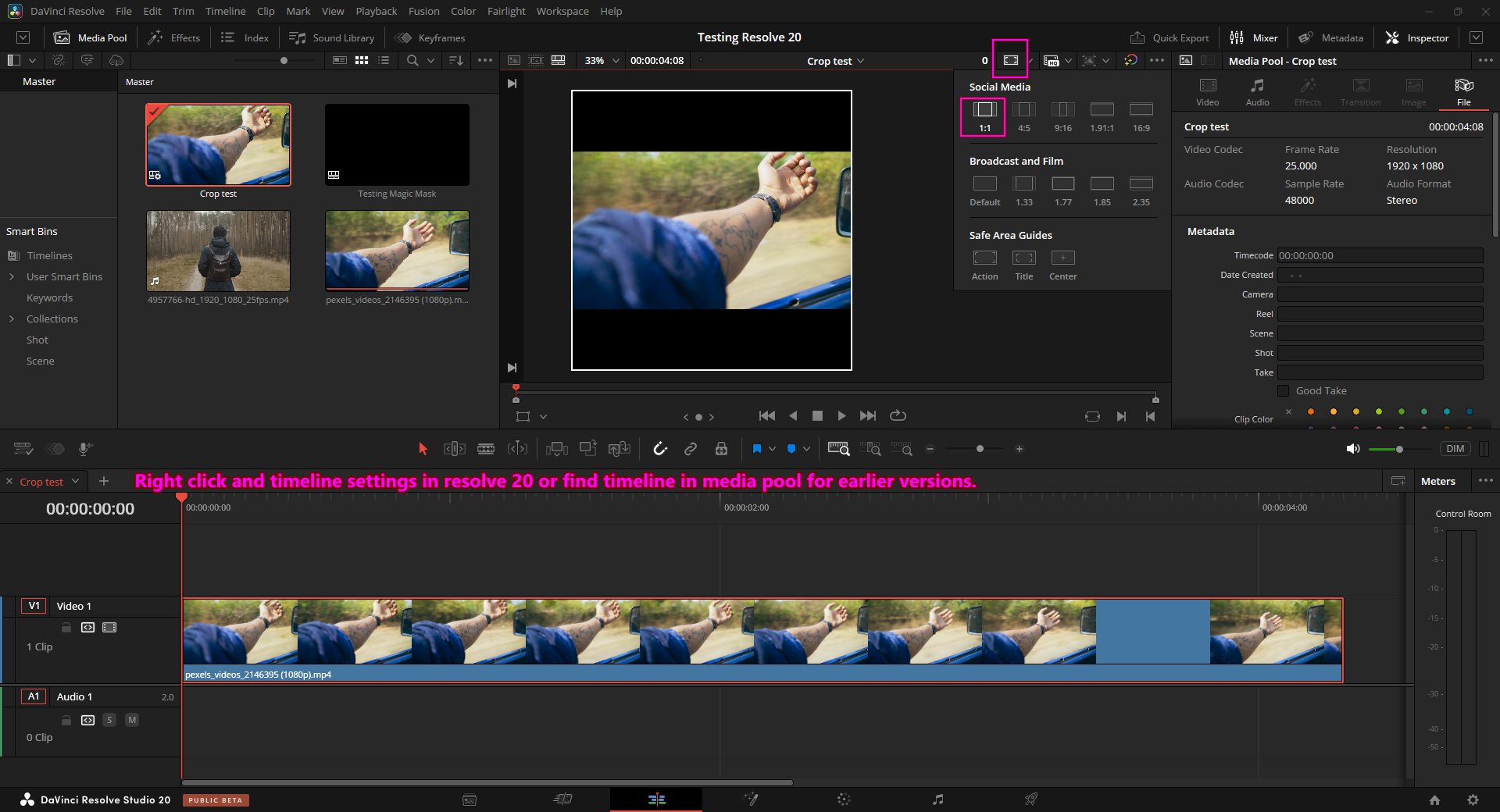Click the position lock icon

721,449
